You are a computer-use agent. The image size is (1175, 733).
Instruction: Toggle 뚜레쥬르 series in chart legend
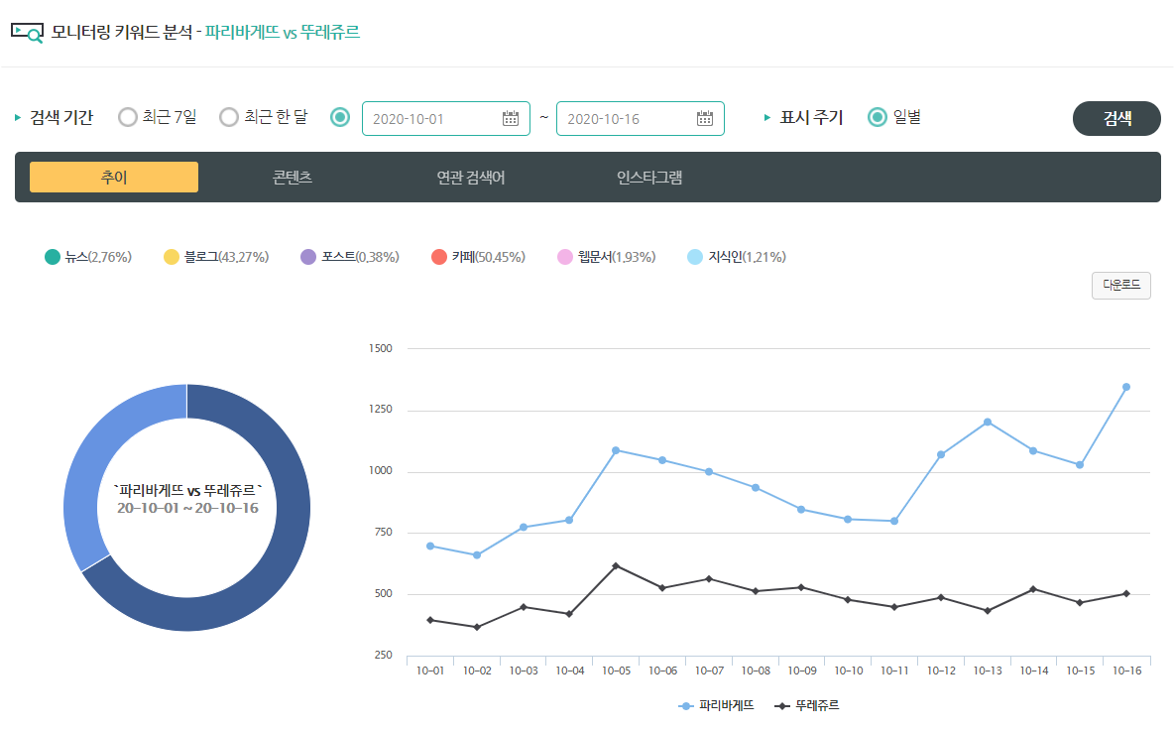click(808, 705)
